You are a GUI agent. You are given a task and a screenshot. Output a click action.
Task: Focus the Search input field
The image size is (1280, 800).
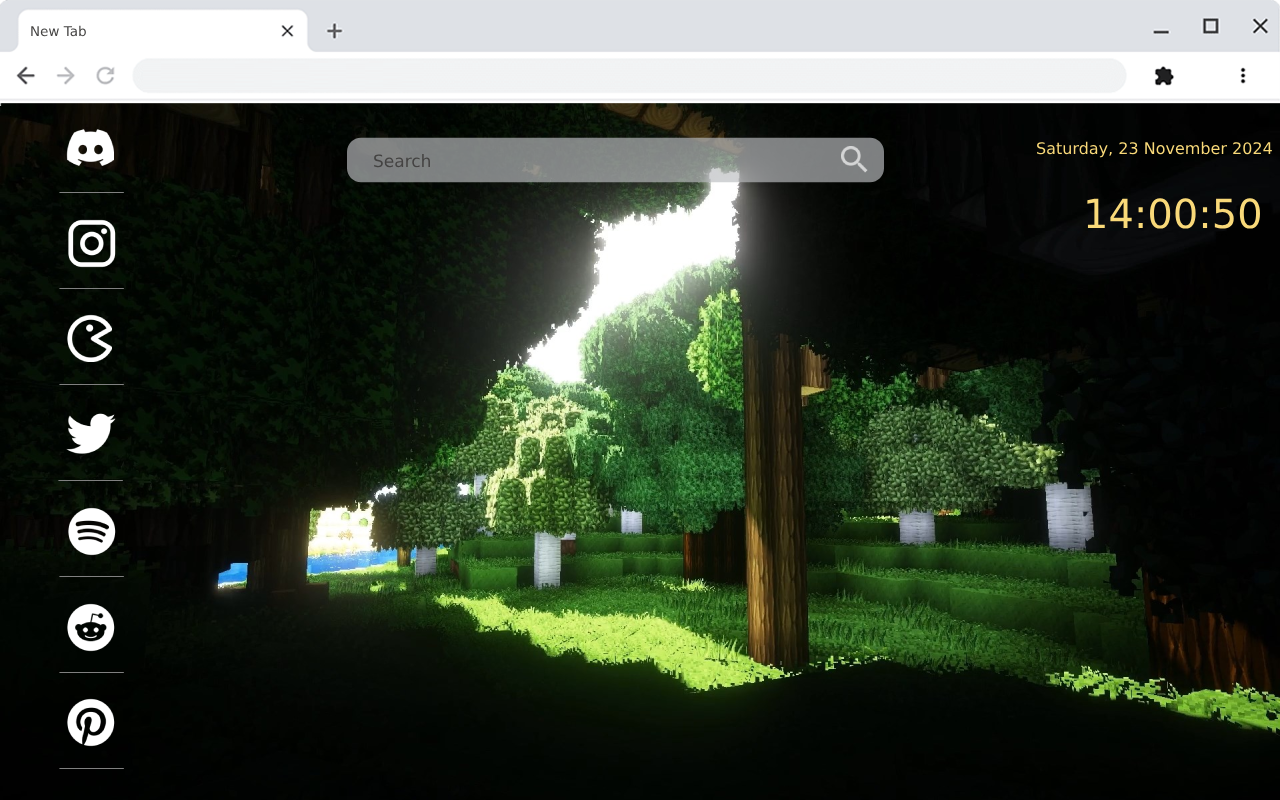[615, 160]
